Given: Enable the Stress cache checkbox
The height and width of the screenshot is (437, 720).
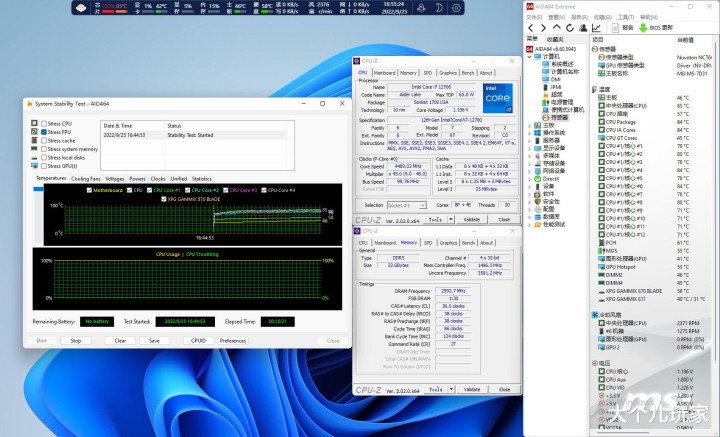Looking at the screenshot, I should tap(44, 140).
